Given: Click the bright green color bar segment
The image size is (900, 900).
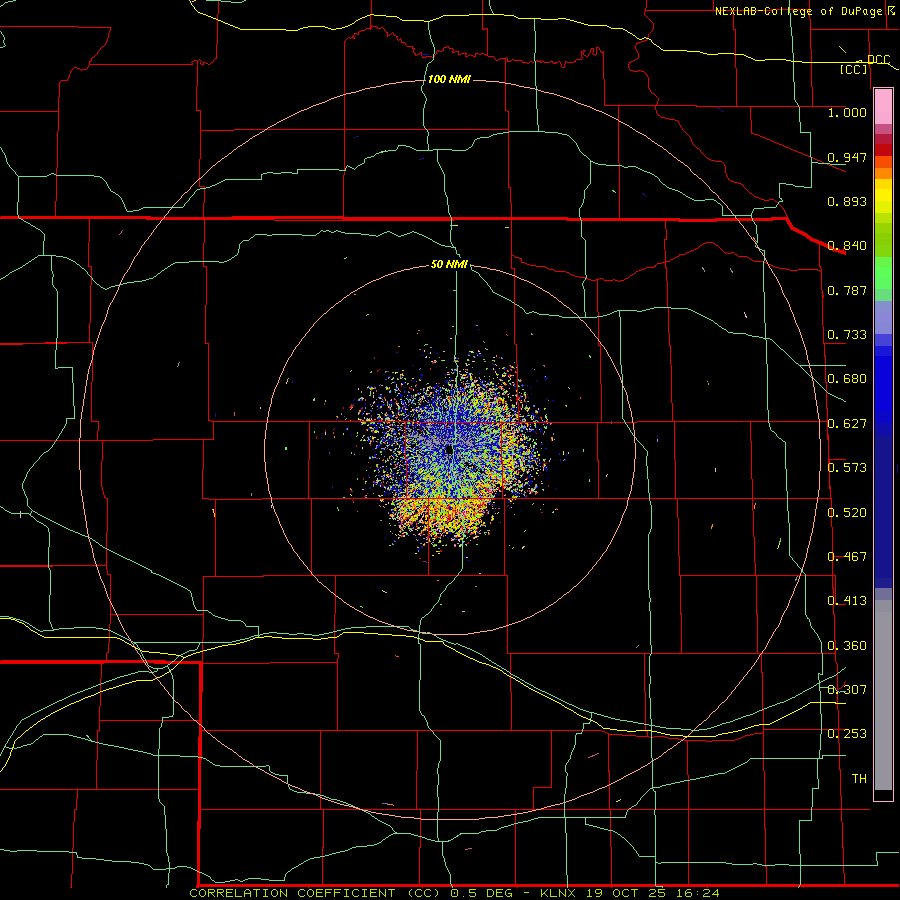Looking at the screenshot, I should (x=883, y=273).
